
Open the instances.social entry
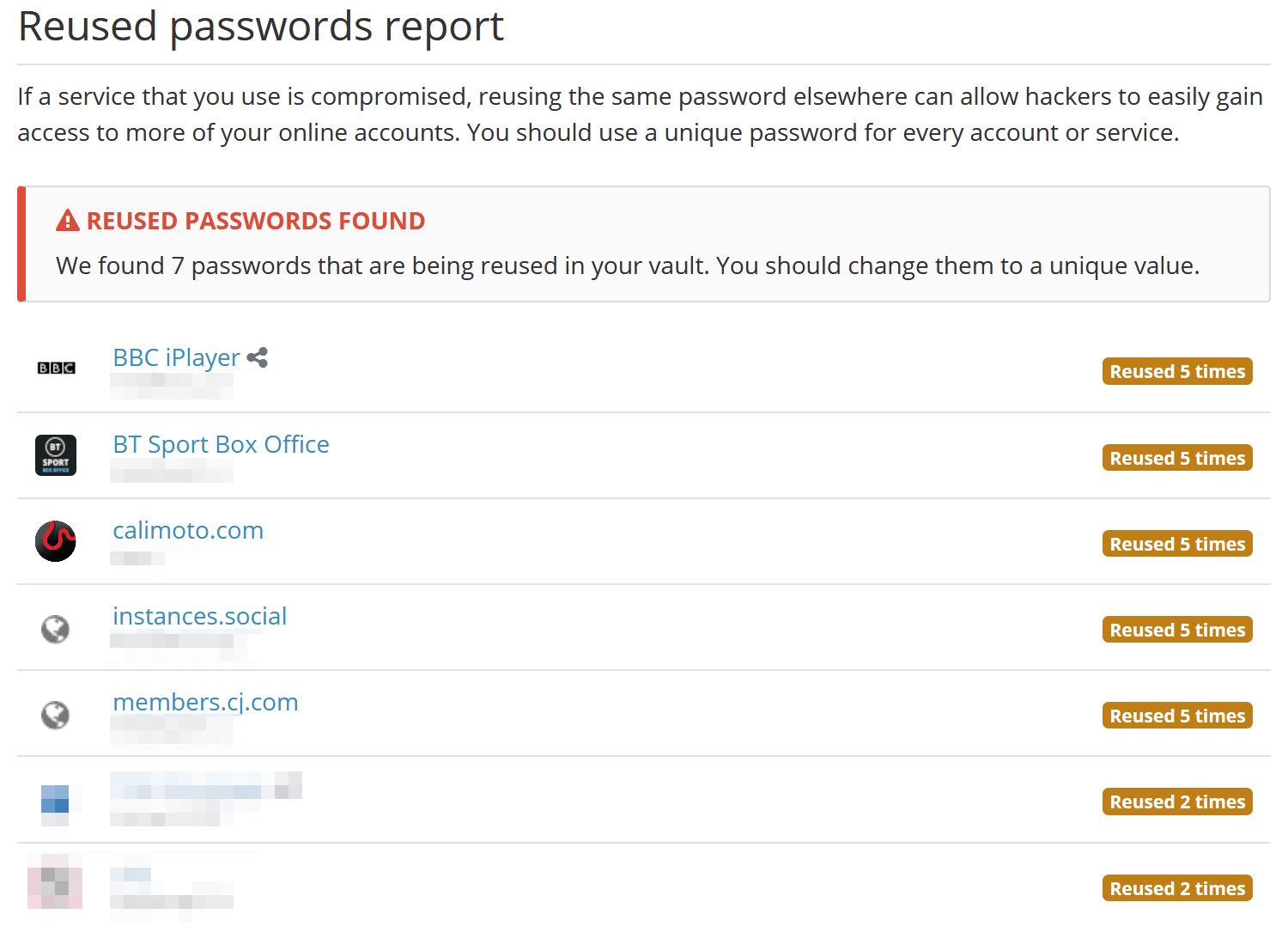tap(199, 616)
